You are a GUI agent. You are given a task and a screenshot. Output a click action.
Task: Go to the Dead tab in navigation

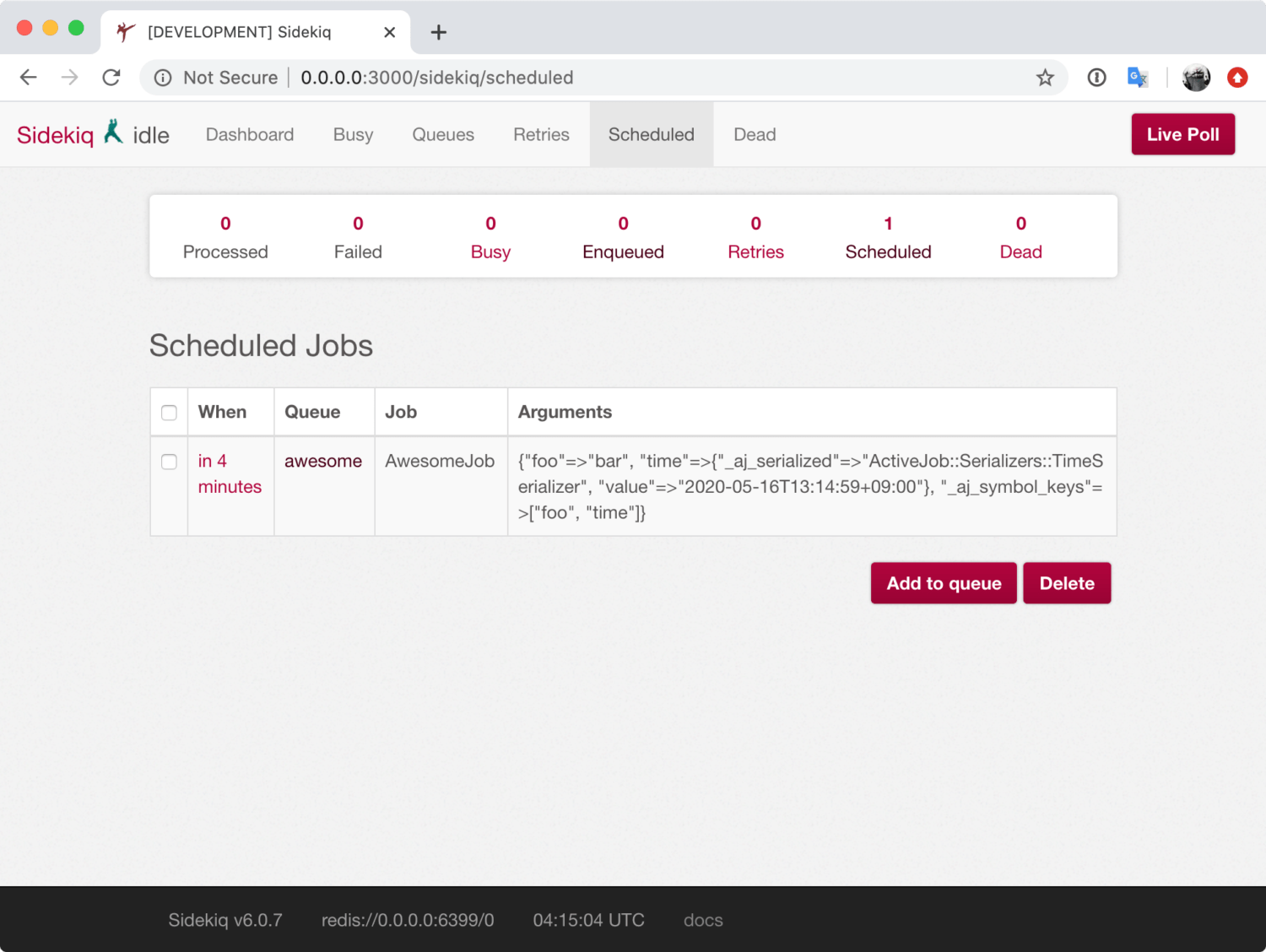click(755, 134)
